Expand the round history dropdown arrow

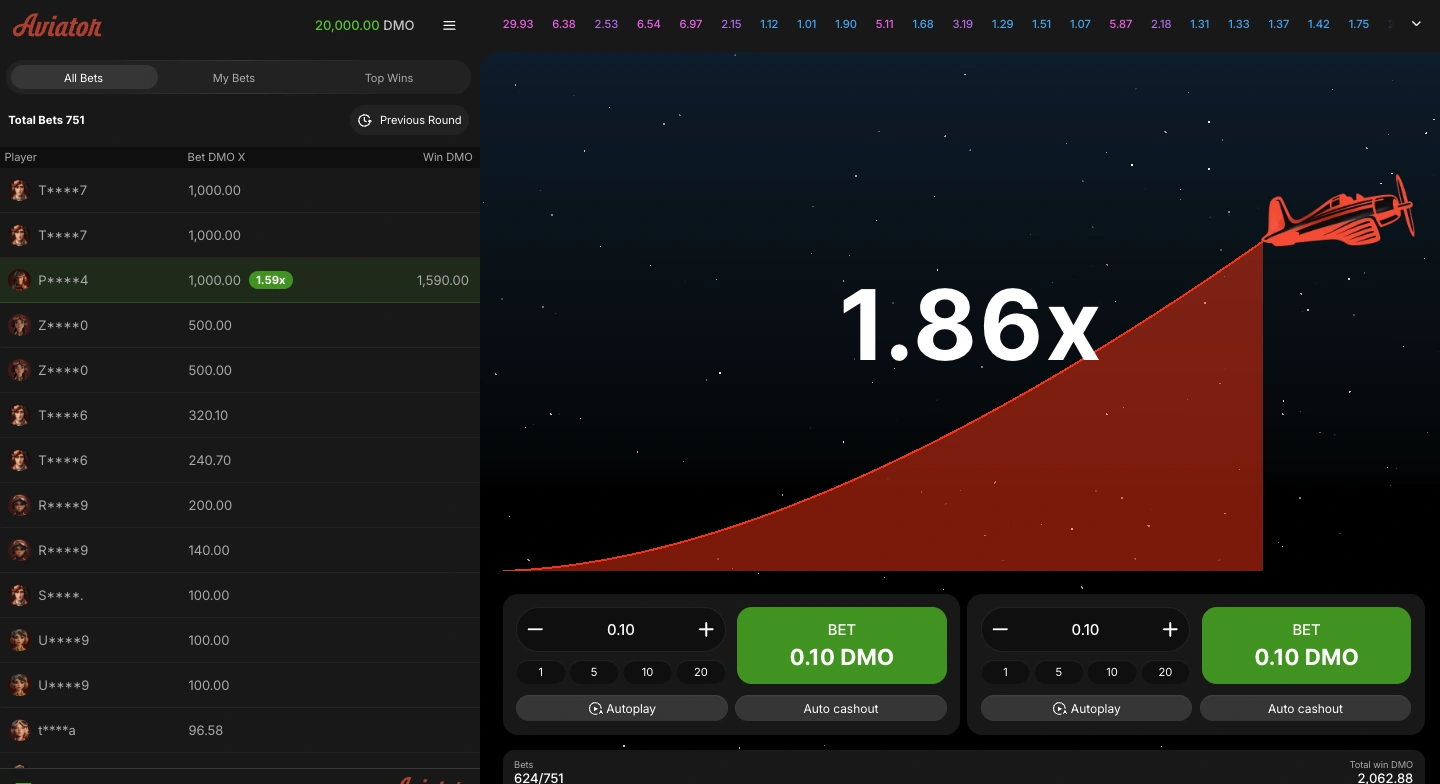[x=1416, y=24]
